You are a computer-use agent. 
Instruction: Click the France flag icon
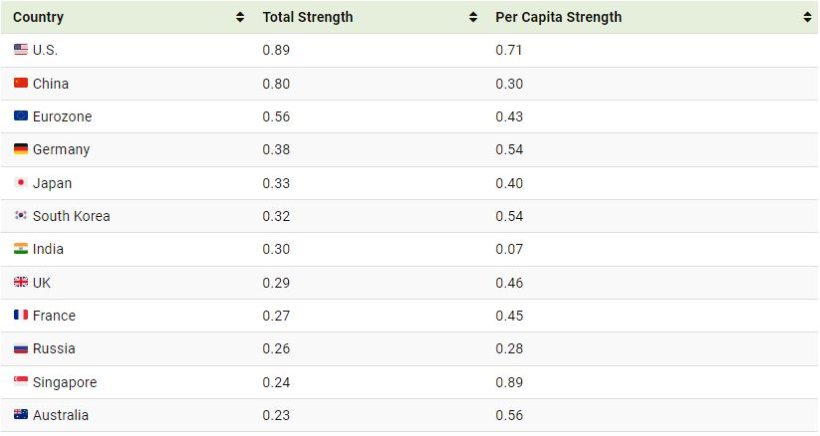21,315
